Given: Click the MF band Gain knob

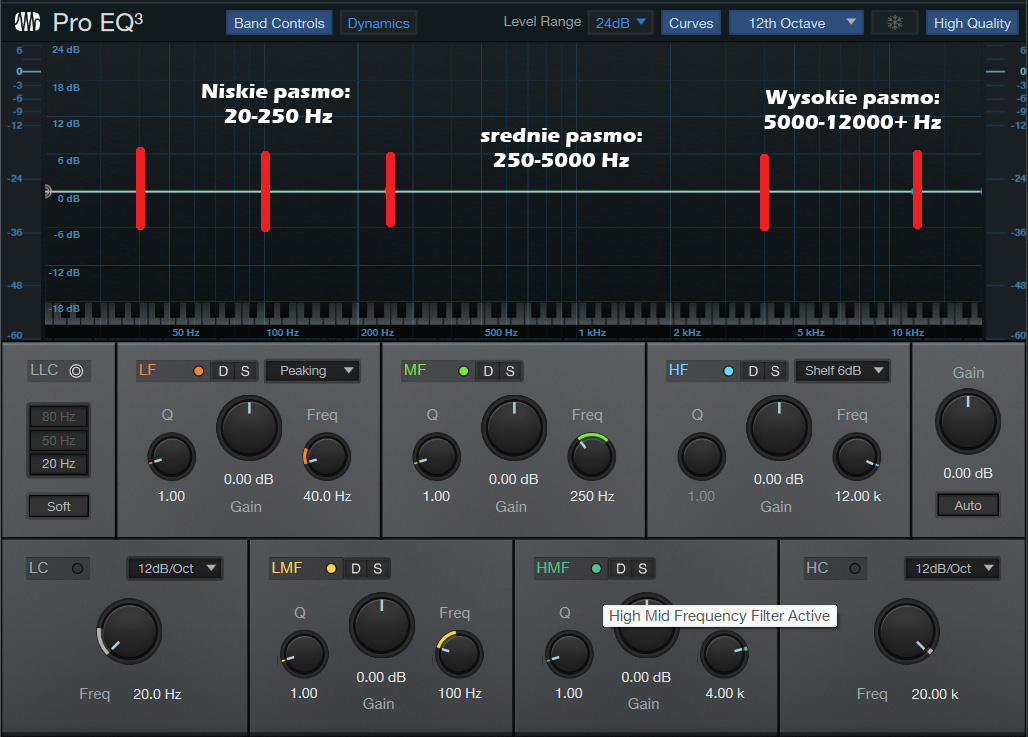Looking at the screenshot, I should click(514, 427).
